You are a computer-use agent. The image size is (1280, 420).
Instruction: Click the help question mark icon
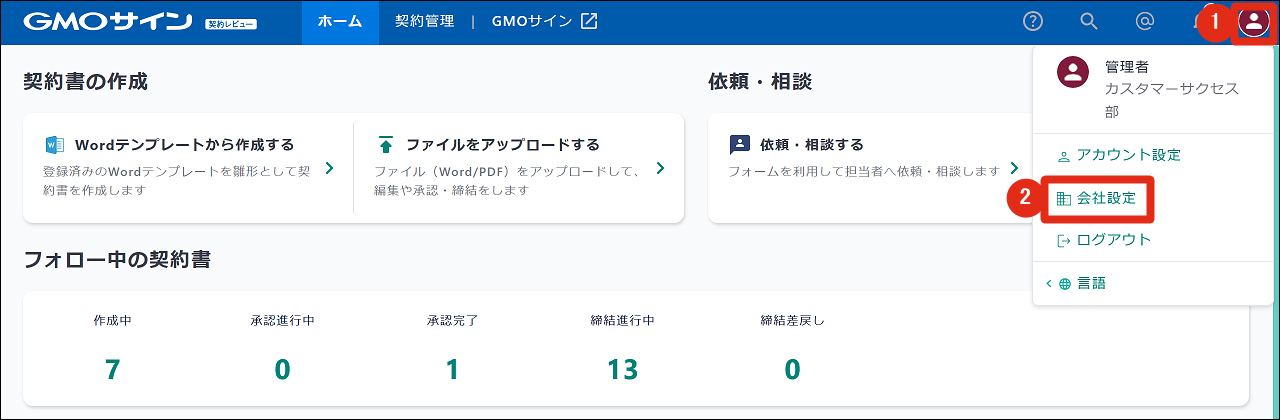[x=1033, y=21]
